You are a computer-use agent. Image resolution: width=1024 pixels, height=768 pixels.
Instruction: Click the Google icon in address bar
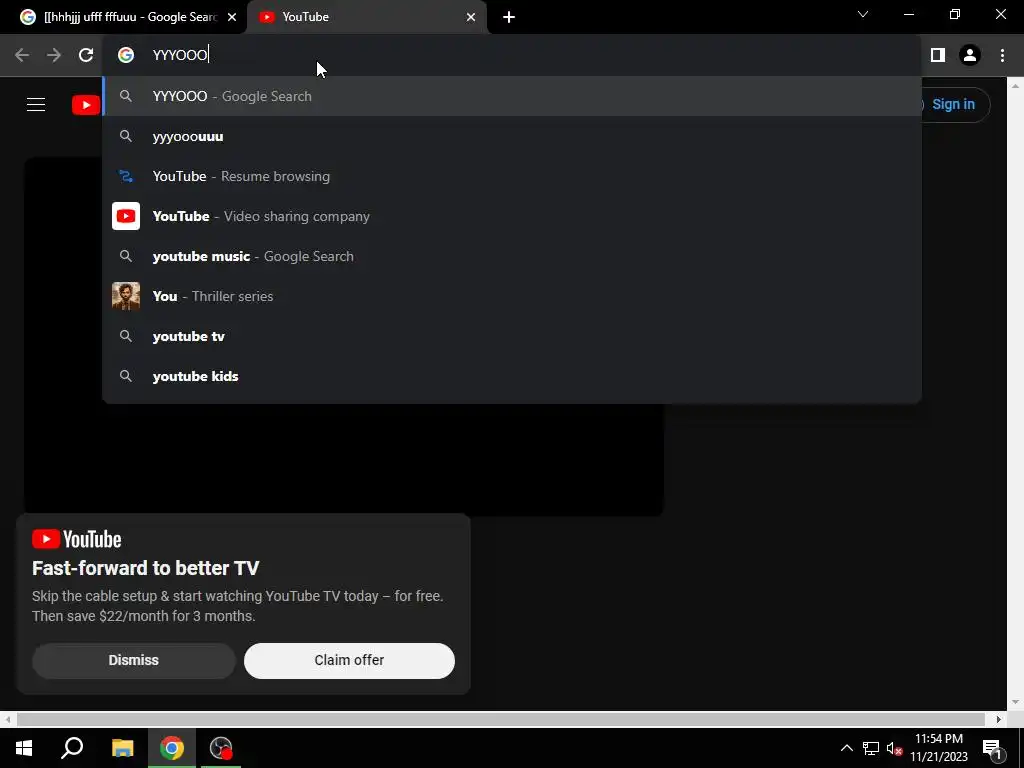tap(126, 55)
